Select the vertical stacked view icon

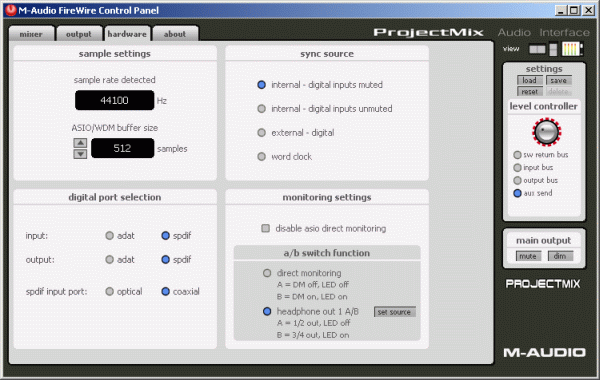tap(553, 49)
